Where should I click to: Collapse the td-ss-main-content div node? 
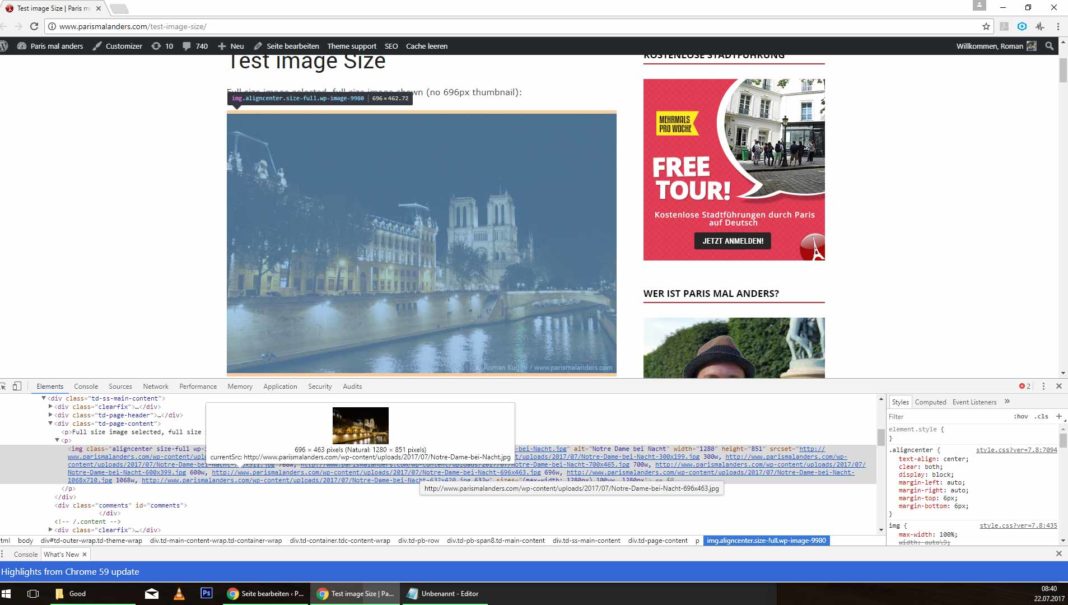[44, 398]
